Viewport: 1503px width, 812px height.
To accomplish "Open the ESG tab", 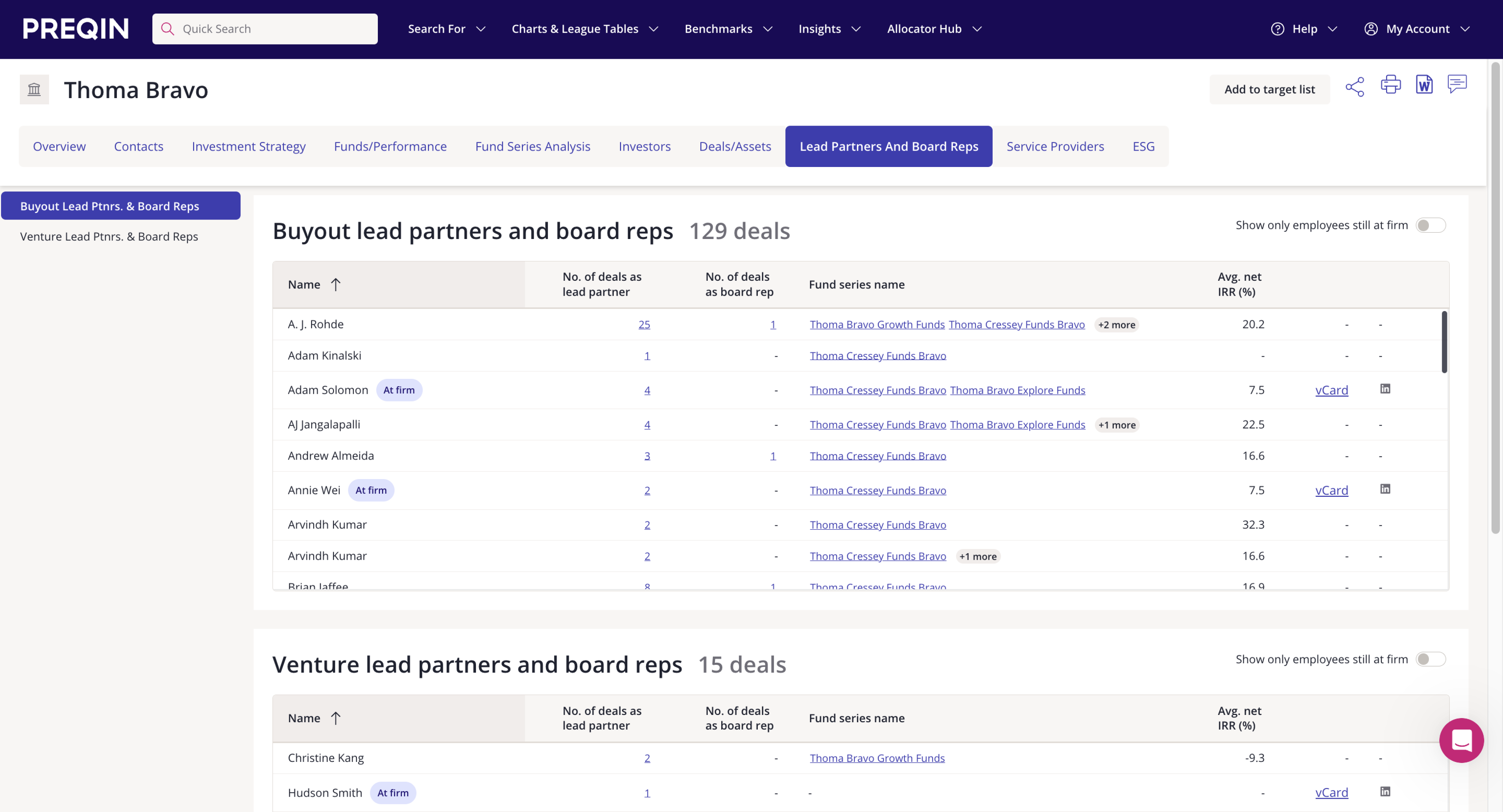I will point(1143,146).
